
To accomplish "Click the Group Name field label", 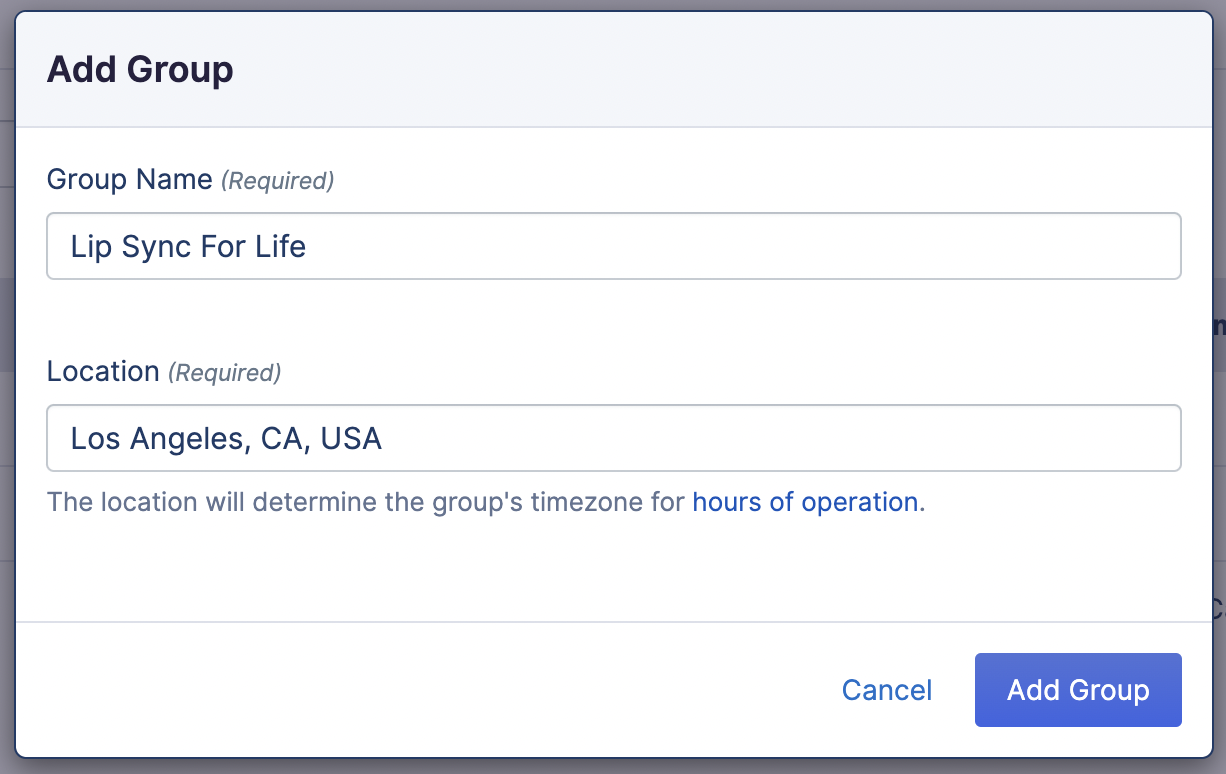I will (130, 180).
